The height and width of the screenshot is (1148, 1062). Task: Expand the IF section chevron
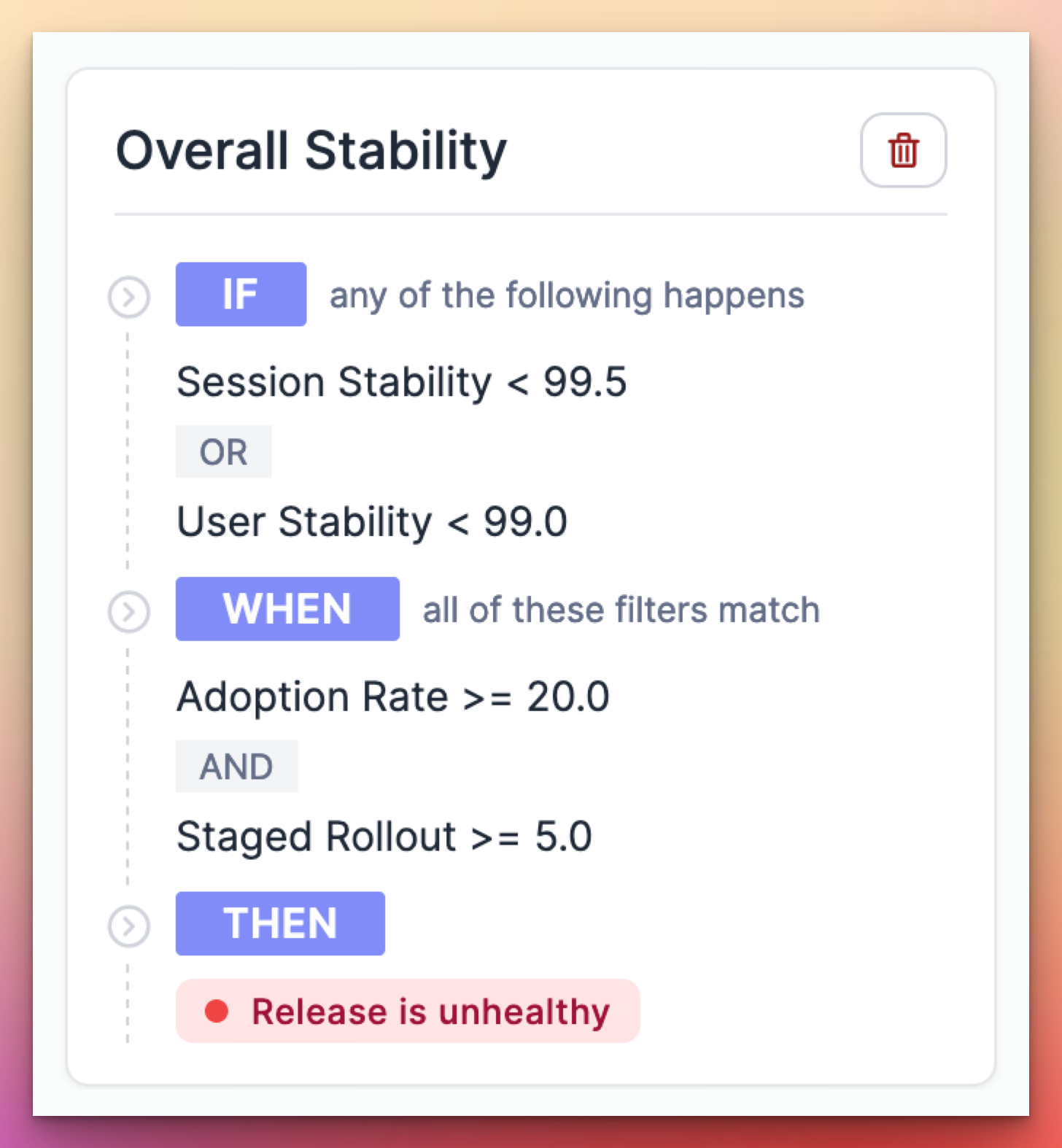coord(129,297)
